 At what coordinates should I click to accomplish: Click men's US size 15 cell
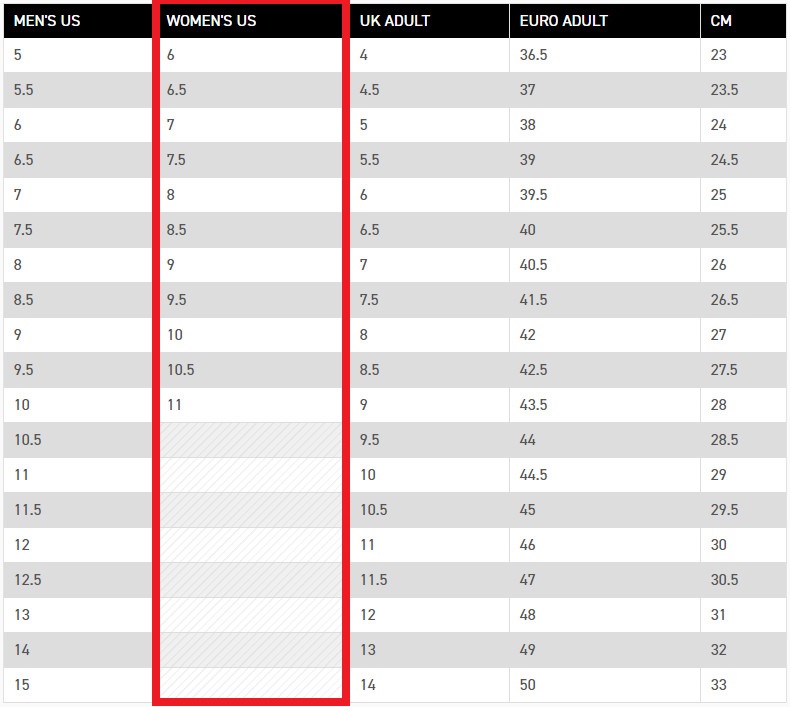(78, 685)
